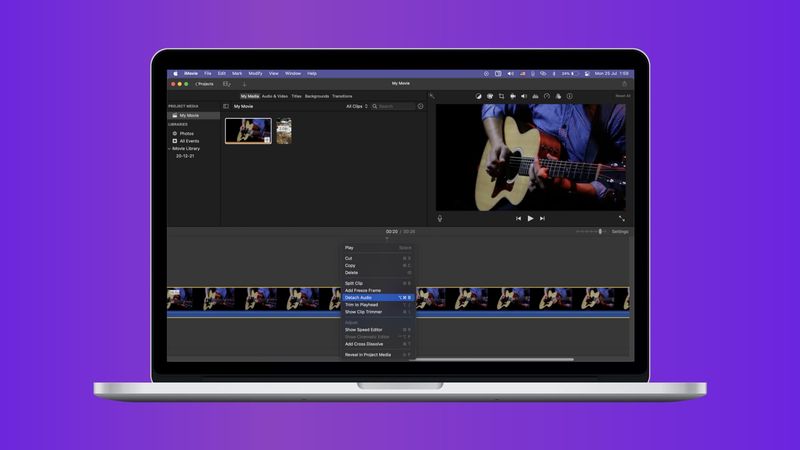
Task: Choose Add Cross Dissolve menu item
Action: click(x=378, y=344)
